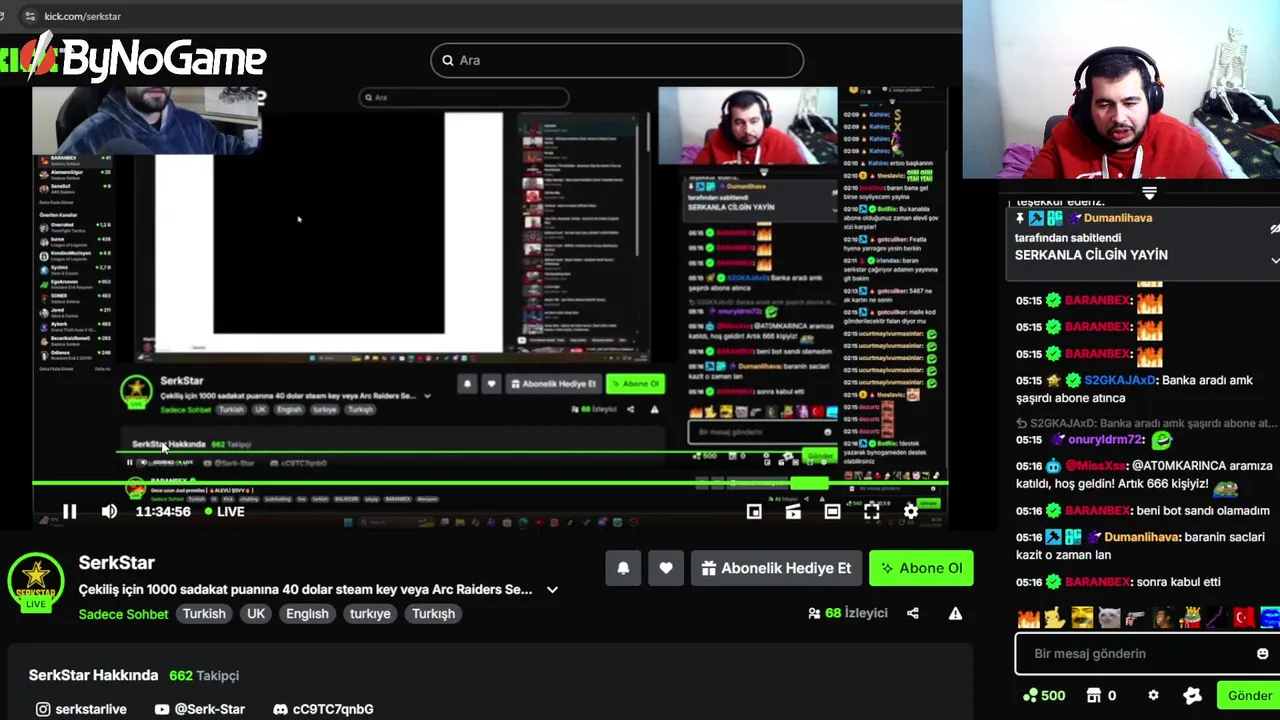Image resolution: width=1280 pixels, height=720 pixels.
Task: Pause the live stream playback
Action: (x=69, y=511)
